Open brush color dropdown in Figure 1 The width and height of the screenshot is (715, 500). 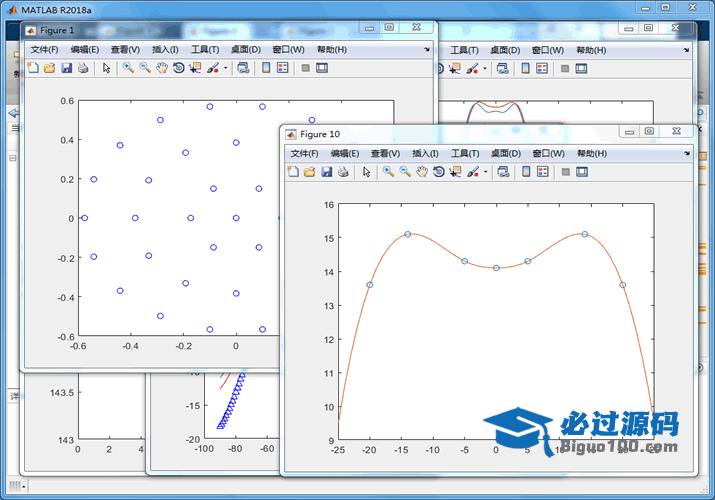[226, 68]
